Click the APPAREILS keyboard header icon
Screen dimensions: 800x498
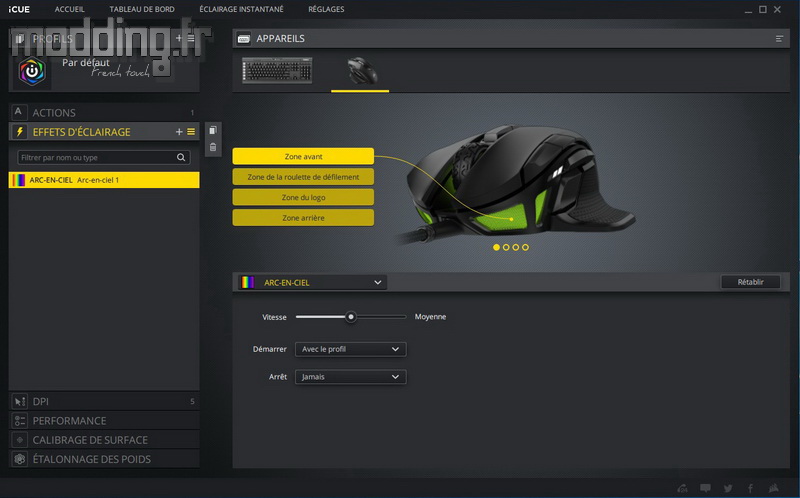tap(244, 39)
